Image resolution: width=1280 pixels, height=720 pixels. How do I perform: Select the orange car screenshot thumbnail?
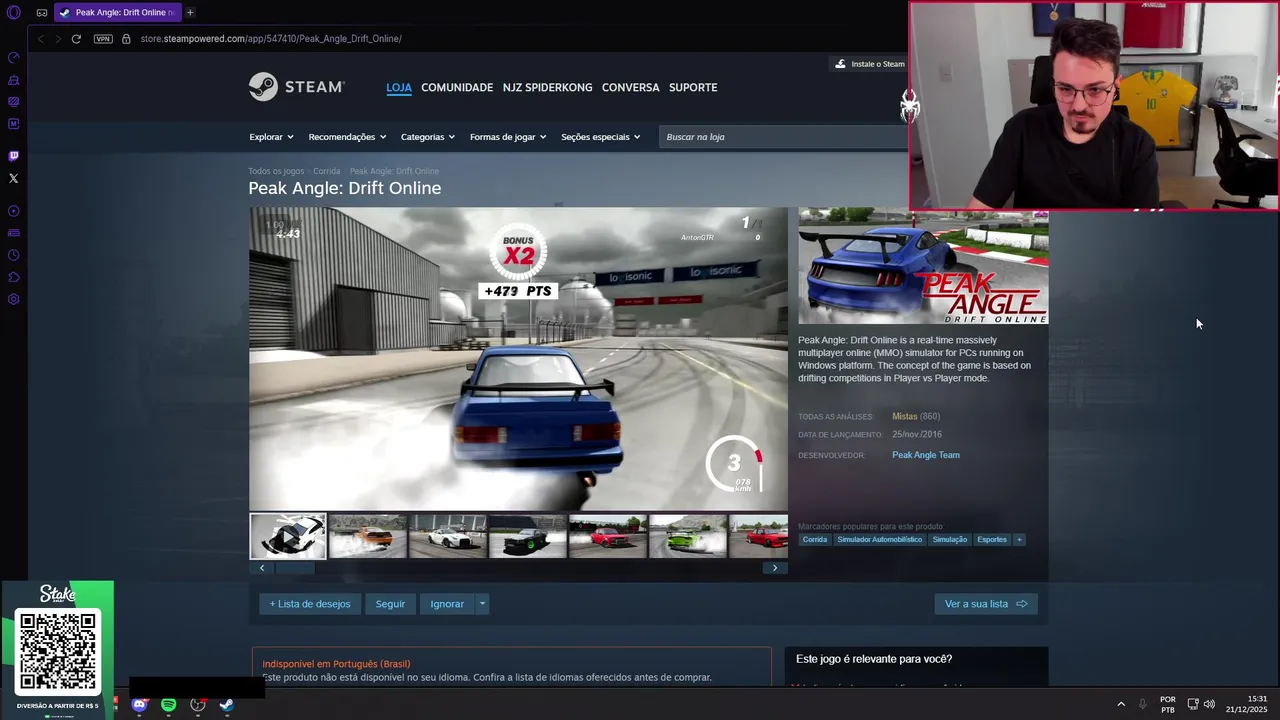pyautogui.click(x=368, y=537)
